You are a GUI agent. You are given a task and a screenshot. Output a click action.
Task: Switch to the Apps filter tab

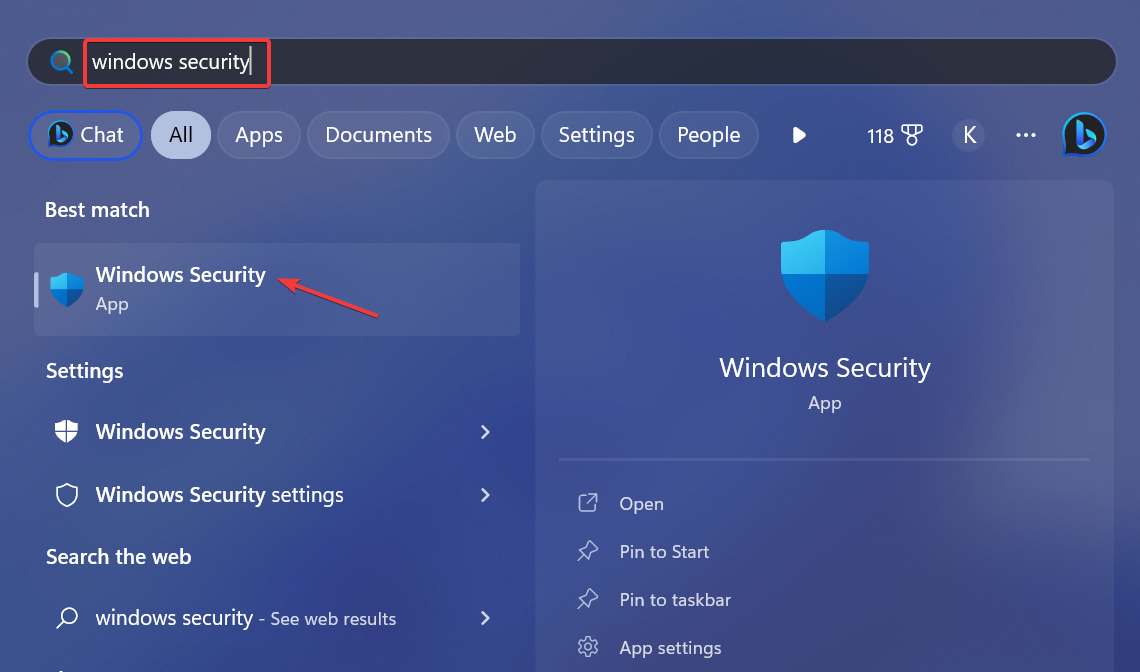[259, 135]
